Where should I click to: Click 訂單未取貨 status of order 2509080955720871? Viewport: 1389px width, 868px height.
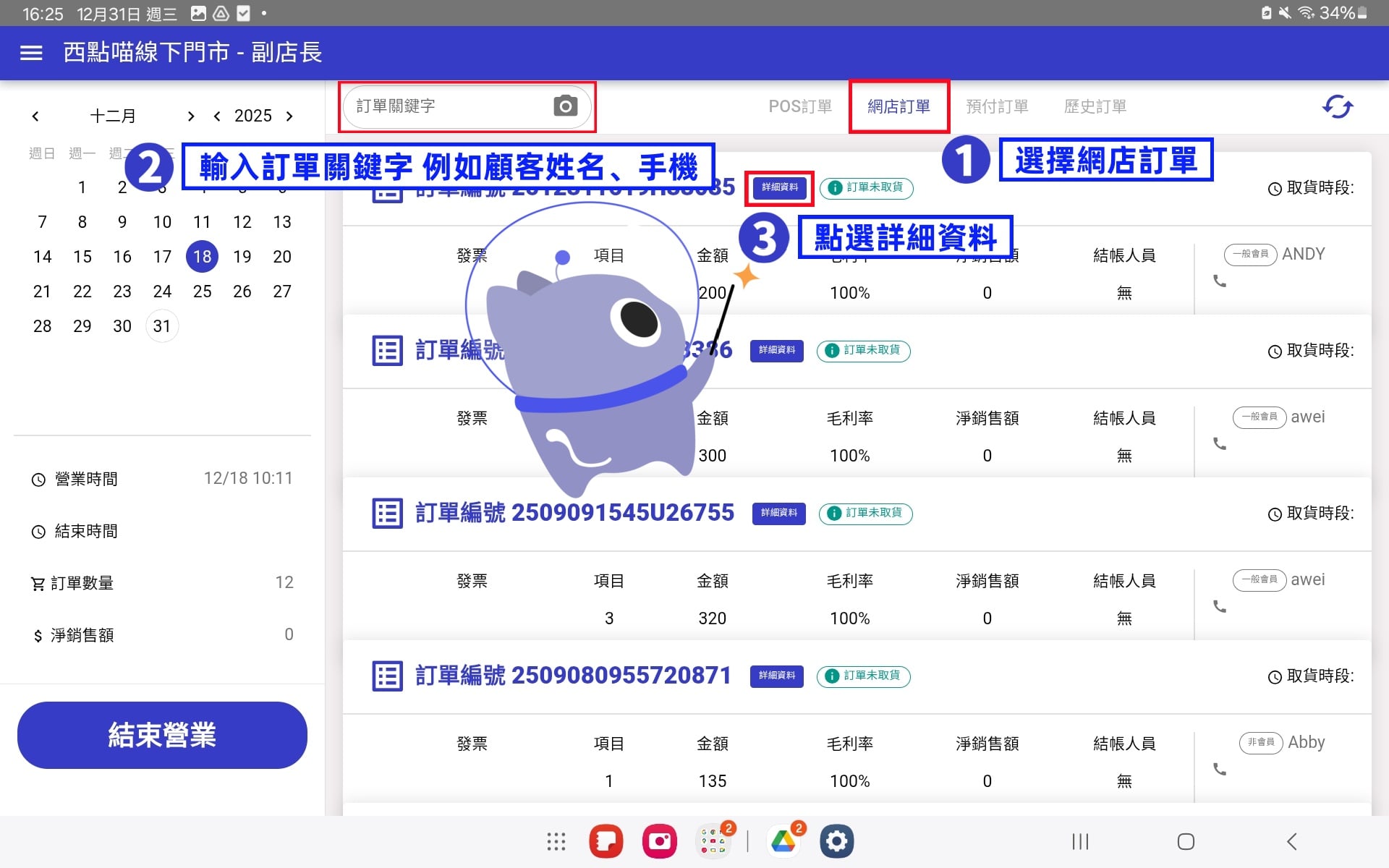(864, 676)
